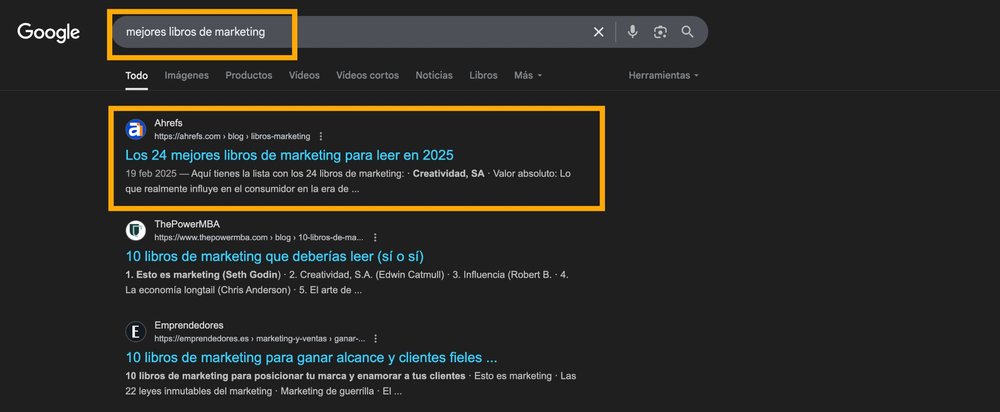Click the Ahrefs site favicon
The image size is (1000, 412).
[136, 129]
